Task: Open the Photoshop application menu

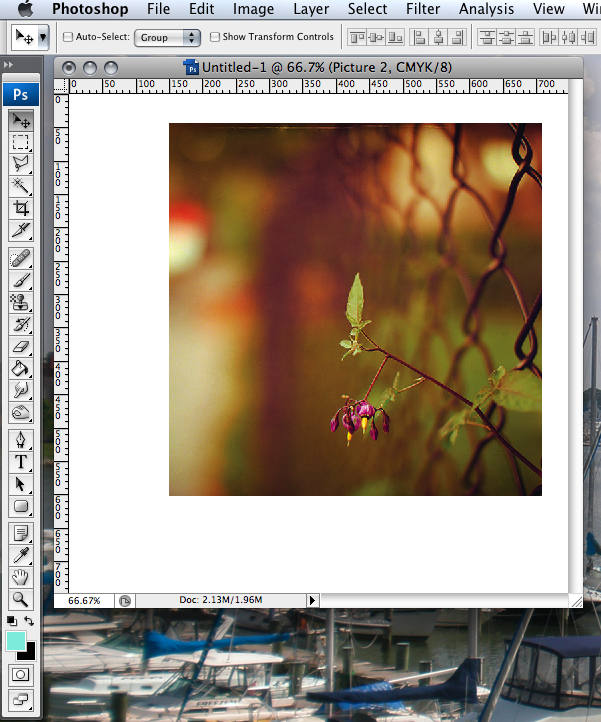Action: pos(90,9)
